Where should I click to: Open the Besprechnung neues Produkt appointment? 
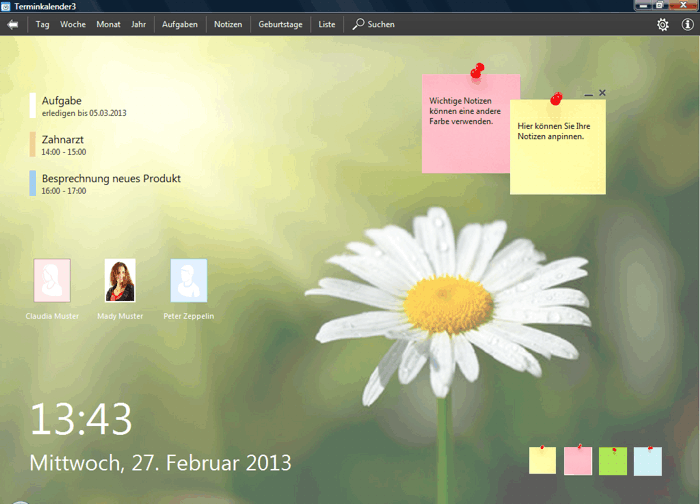click(110, 183)
